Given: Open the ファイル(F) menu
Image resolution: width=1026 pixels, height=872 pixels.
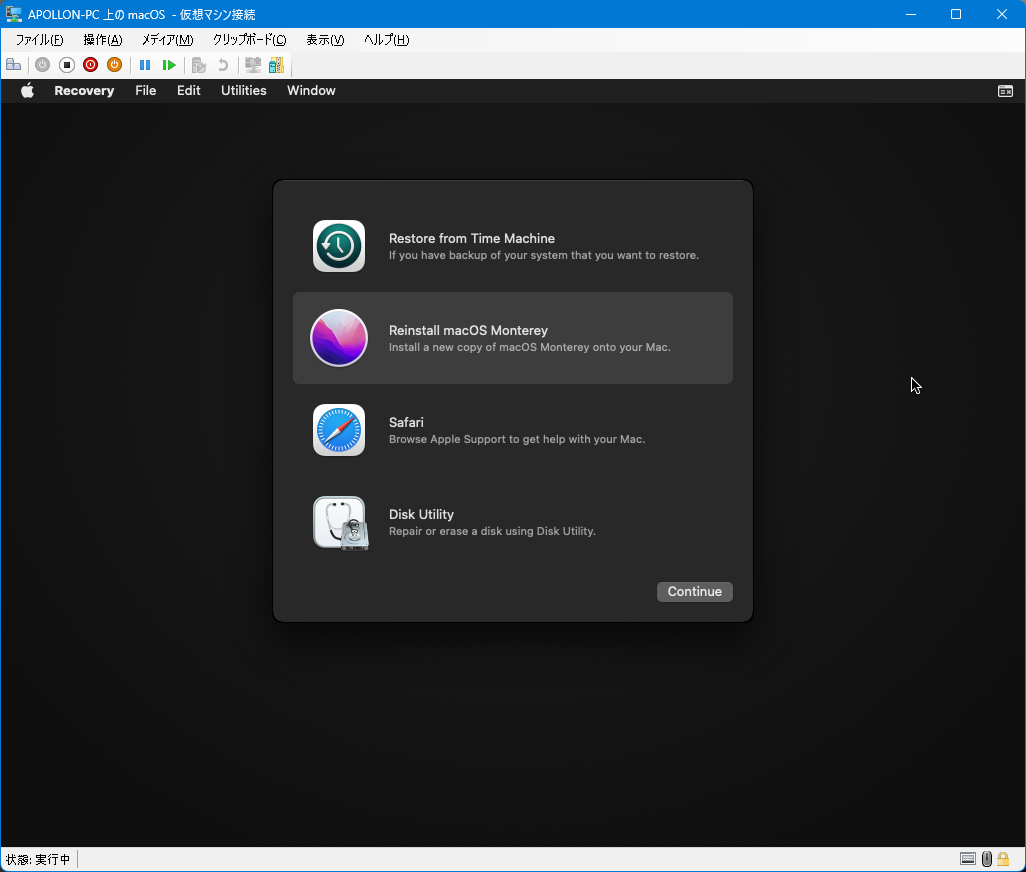Looking at the screenshot, I should pos(39,40).
